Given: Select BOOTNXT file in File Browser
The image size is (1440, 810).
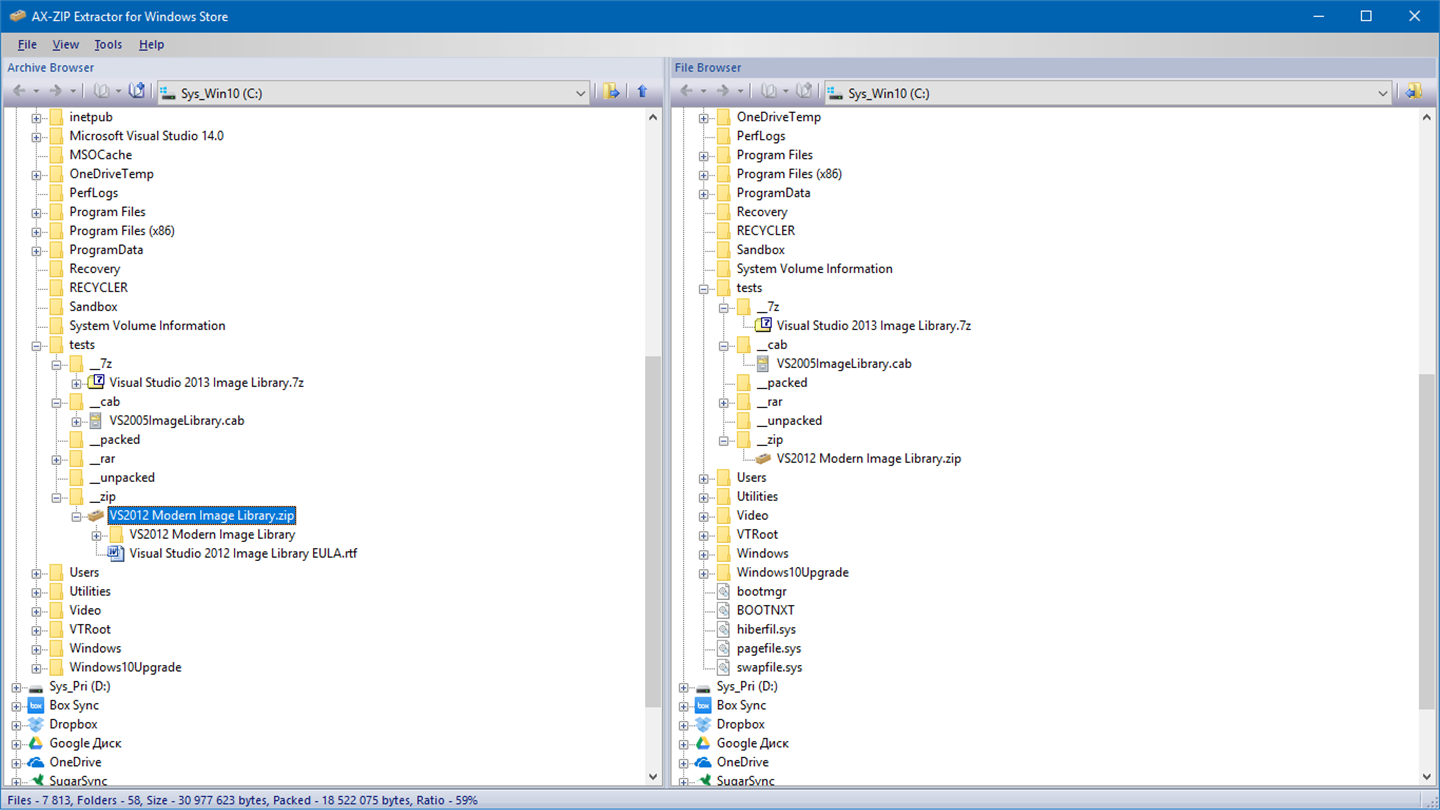Looking at the screenshot, I should [x=765, y=610].
